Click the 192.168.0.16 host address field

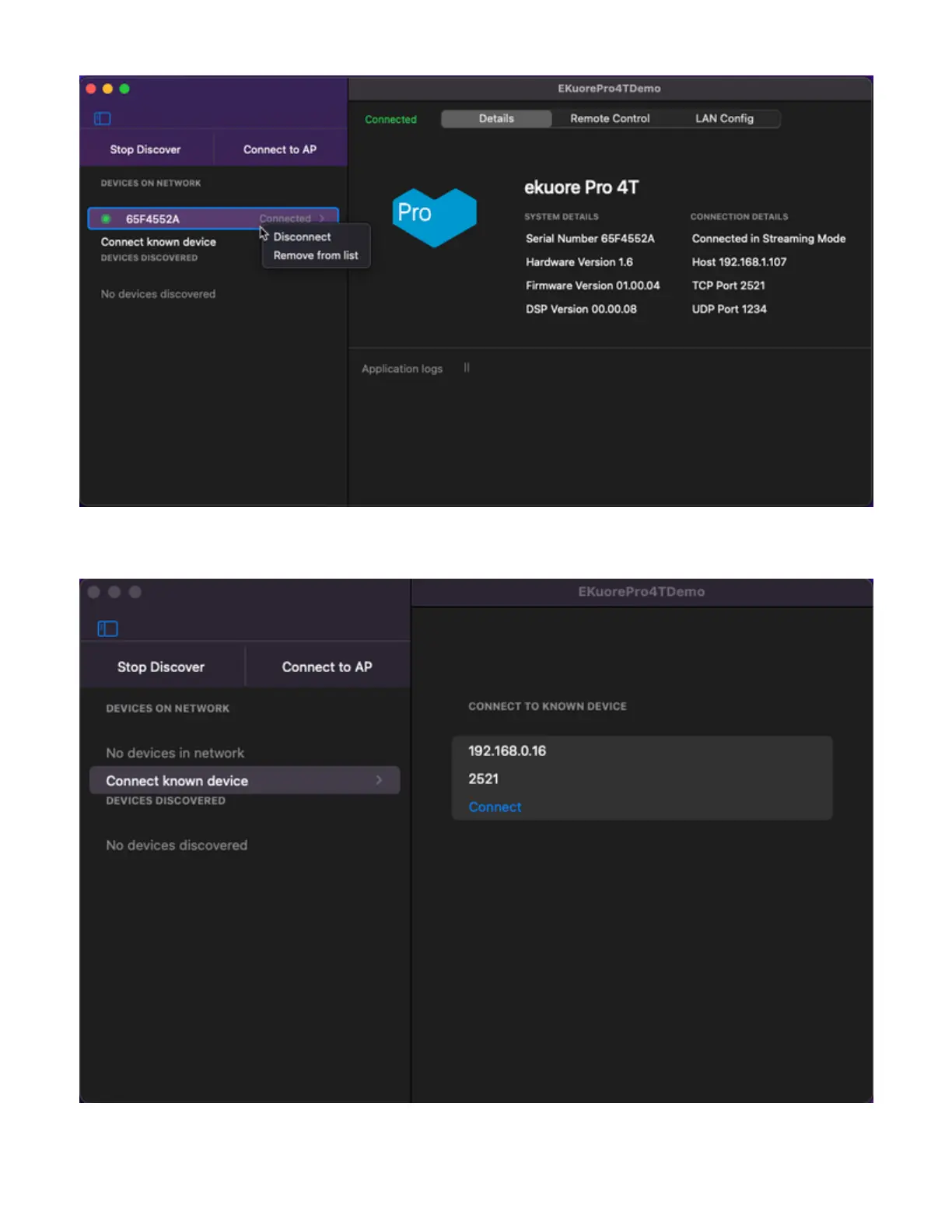coord(507,751)
